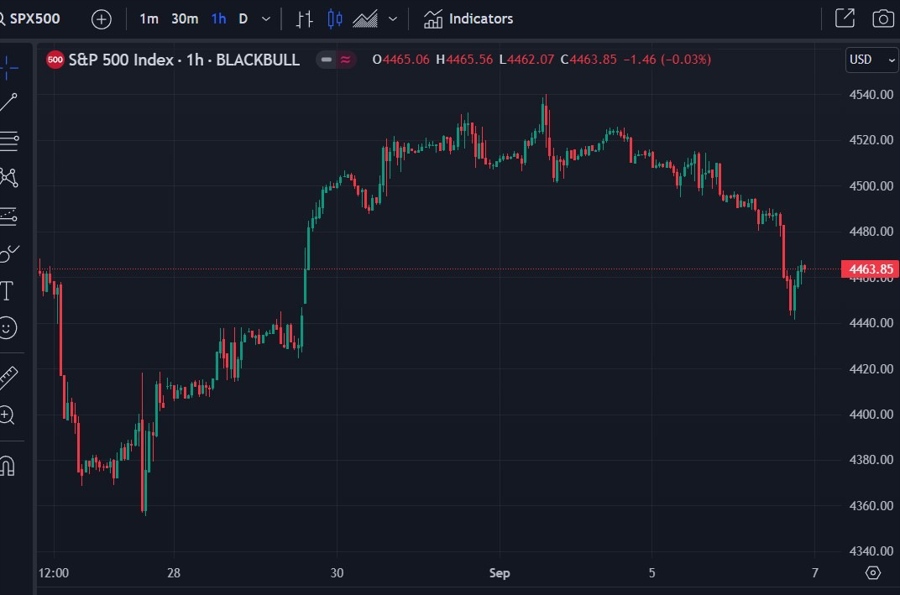Select the ruler measure tool
This screenshot has height=595, width=900.
point(8,378)
